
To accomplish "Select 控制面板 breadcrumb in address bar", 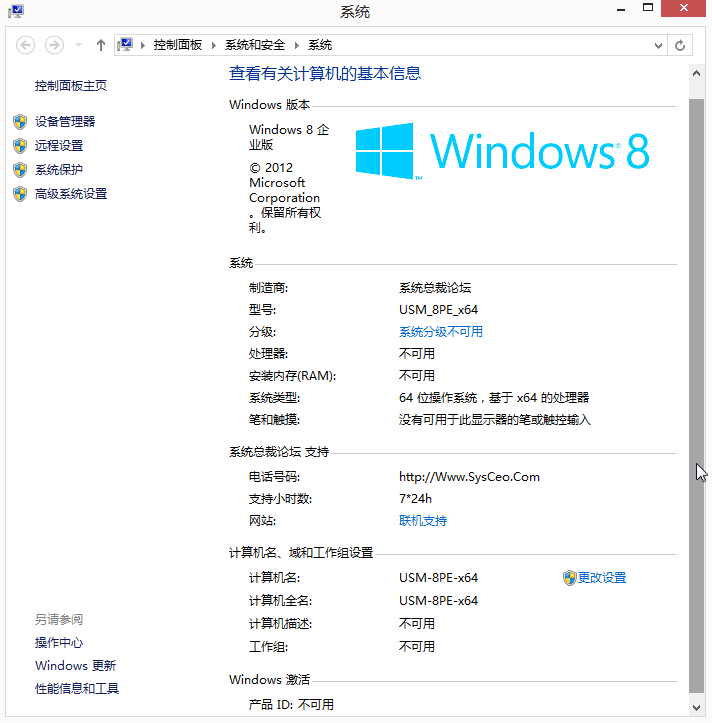I will (178, 45).
